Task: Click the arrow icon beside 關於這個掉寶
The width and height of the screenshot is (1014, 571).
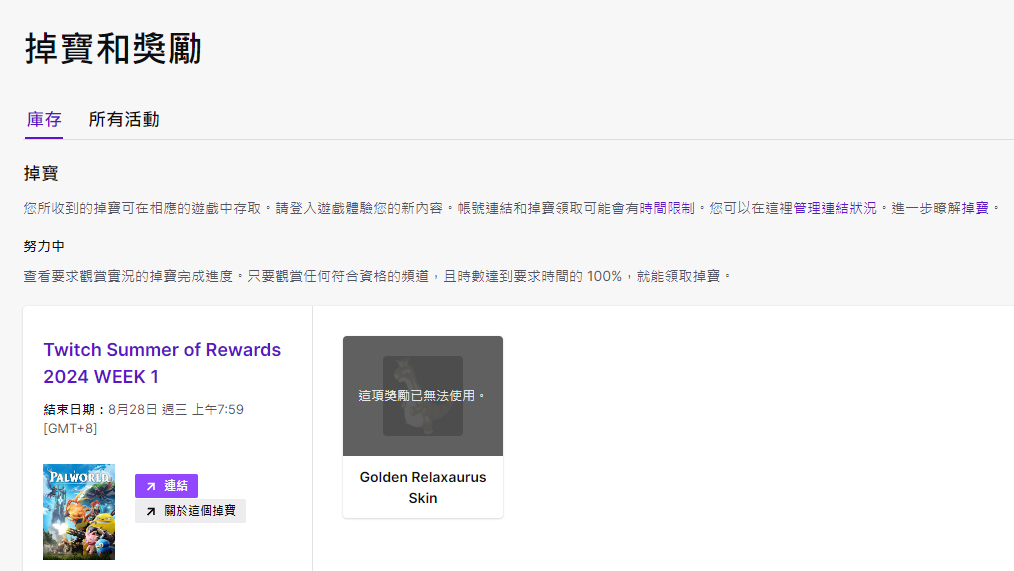Action: (151, 512)
